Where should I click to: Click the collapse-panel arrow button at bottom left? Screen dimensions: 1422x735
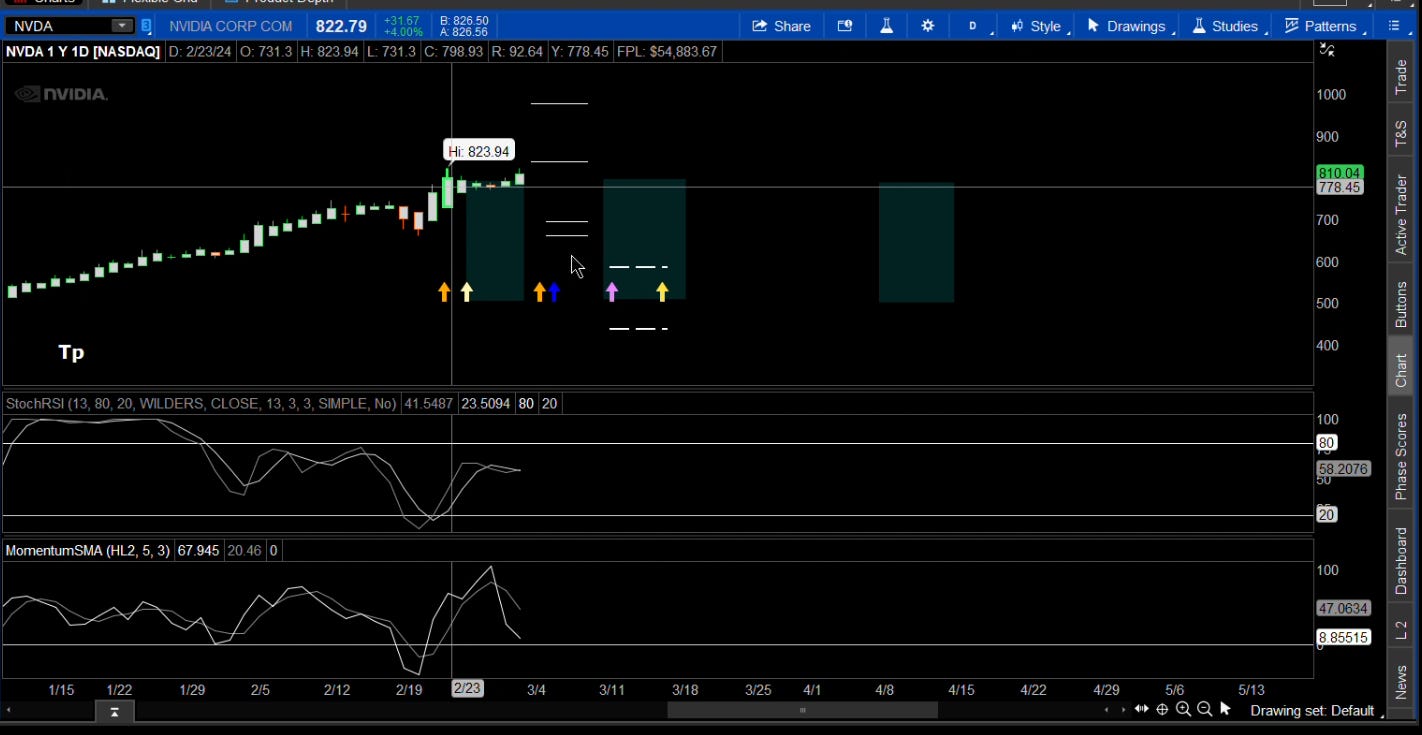click(115, 711)
